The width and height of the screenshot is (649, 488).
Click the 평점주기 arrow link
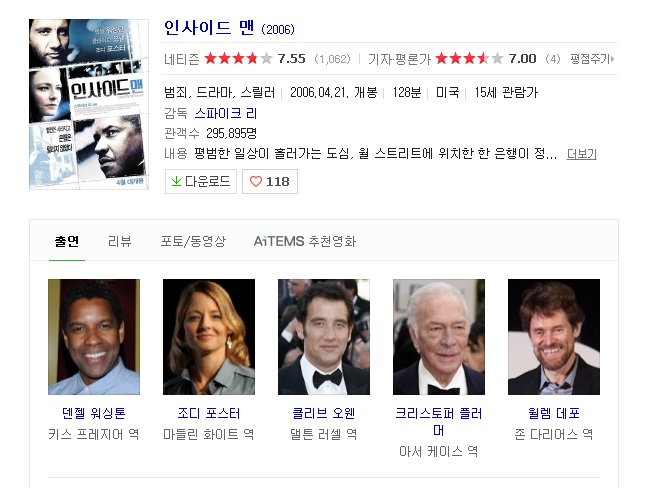coord(592,59)
